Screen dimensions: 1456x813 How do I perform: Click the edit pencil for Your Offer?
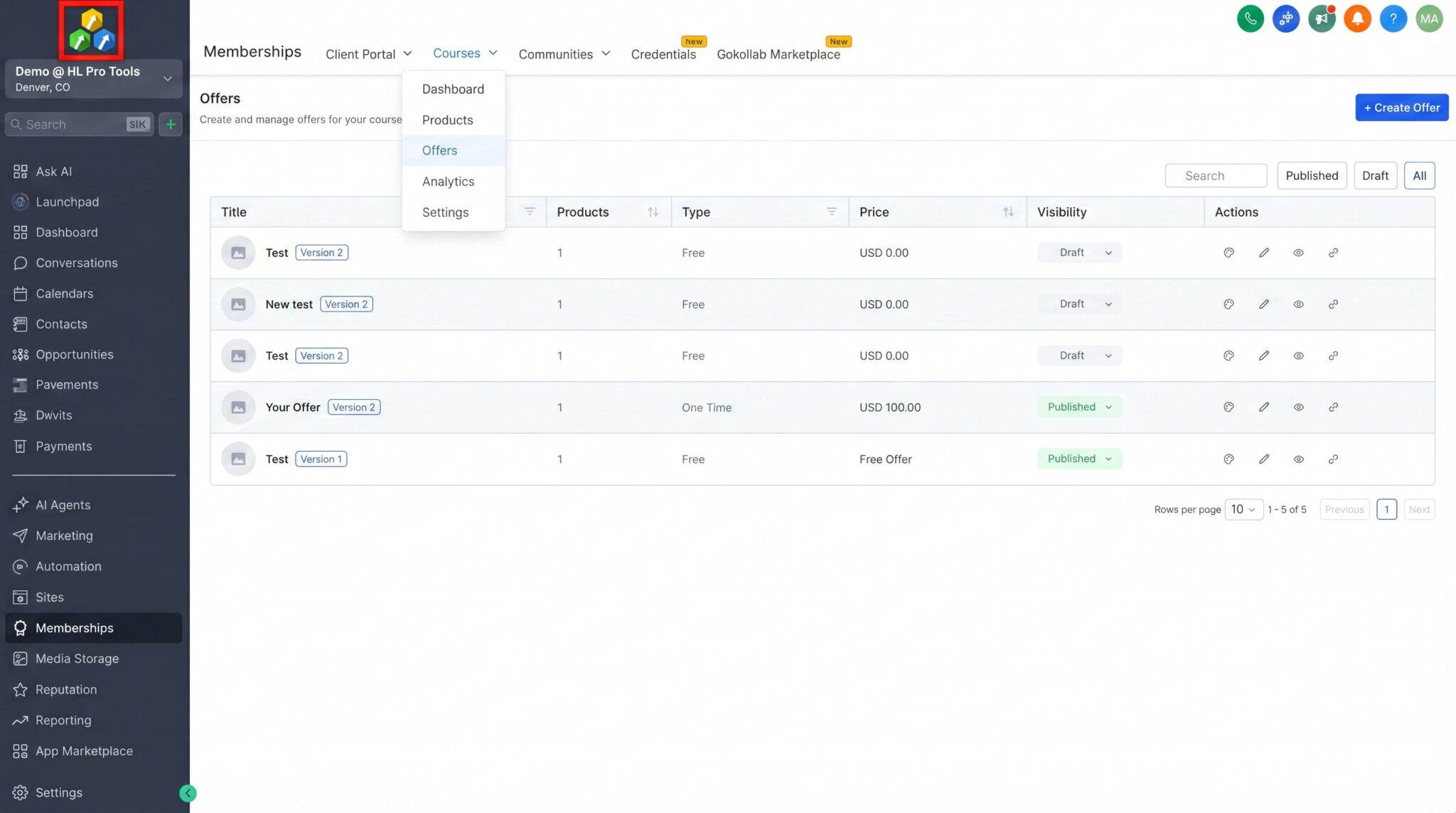tap(1263, 408)
